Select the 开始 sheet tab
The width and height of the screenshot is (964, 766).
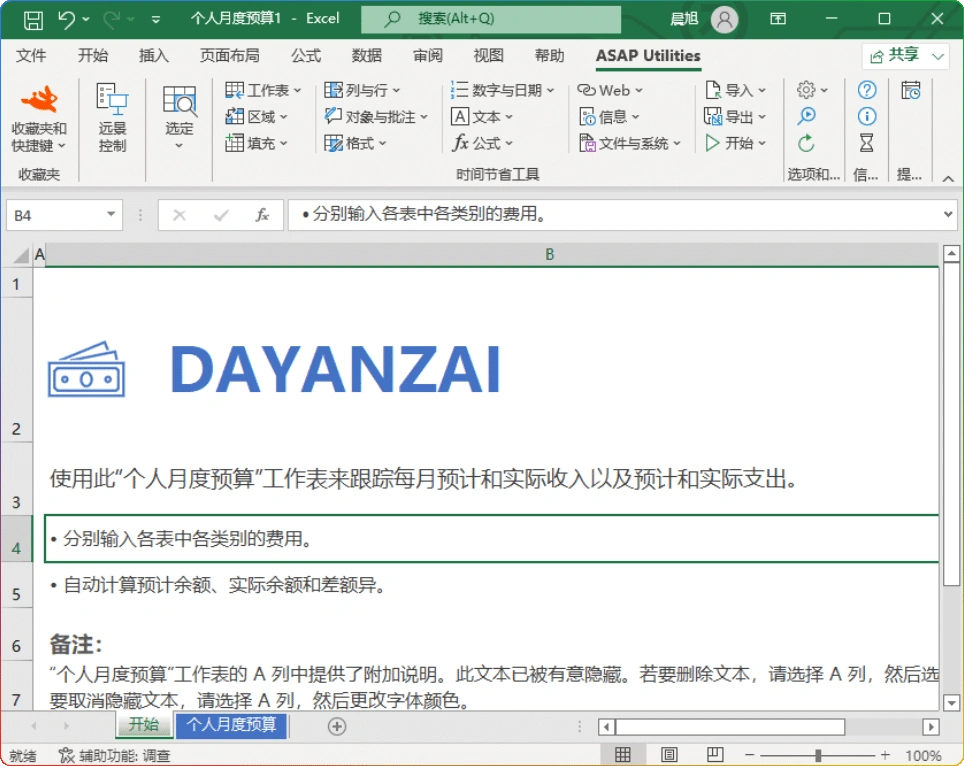coord(144,726)
